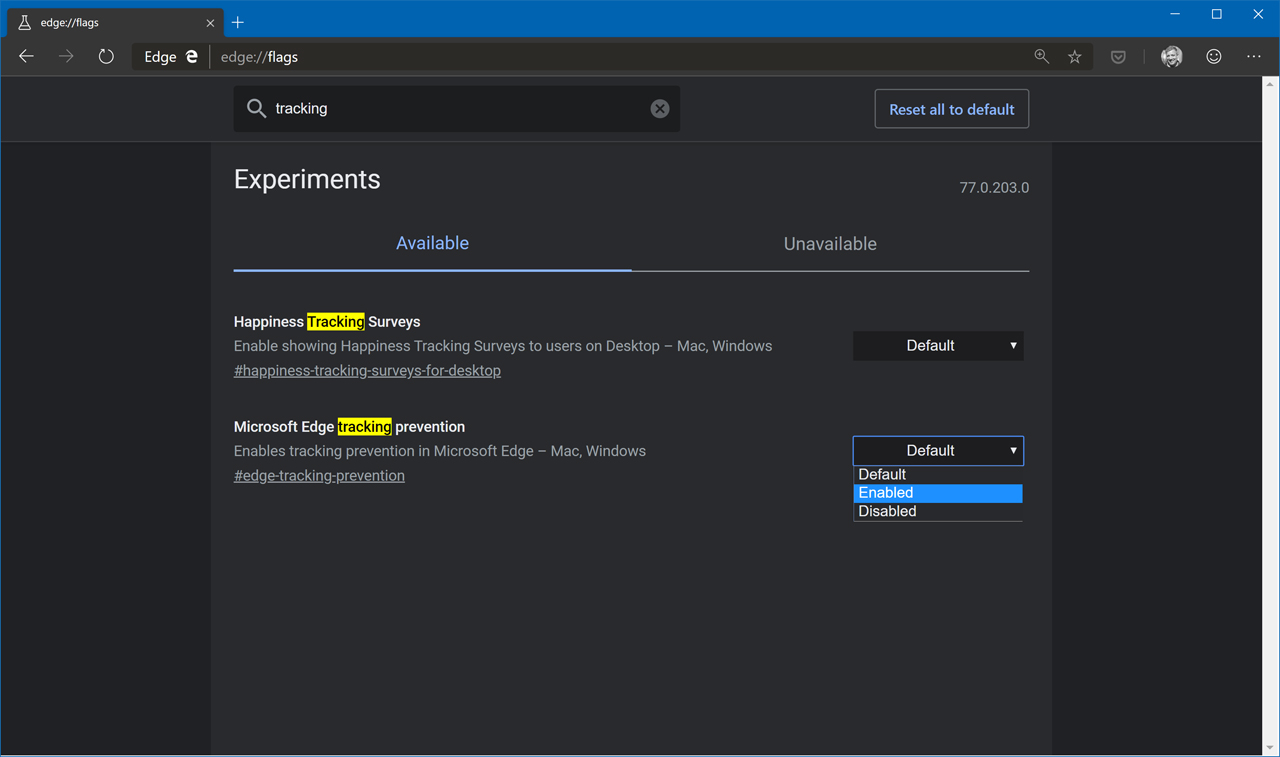Clear the tracking search text

[x=660, y=109]
